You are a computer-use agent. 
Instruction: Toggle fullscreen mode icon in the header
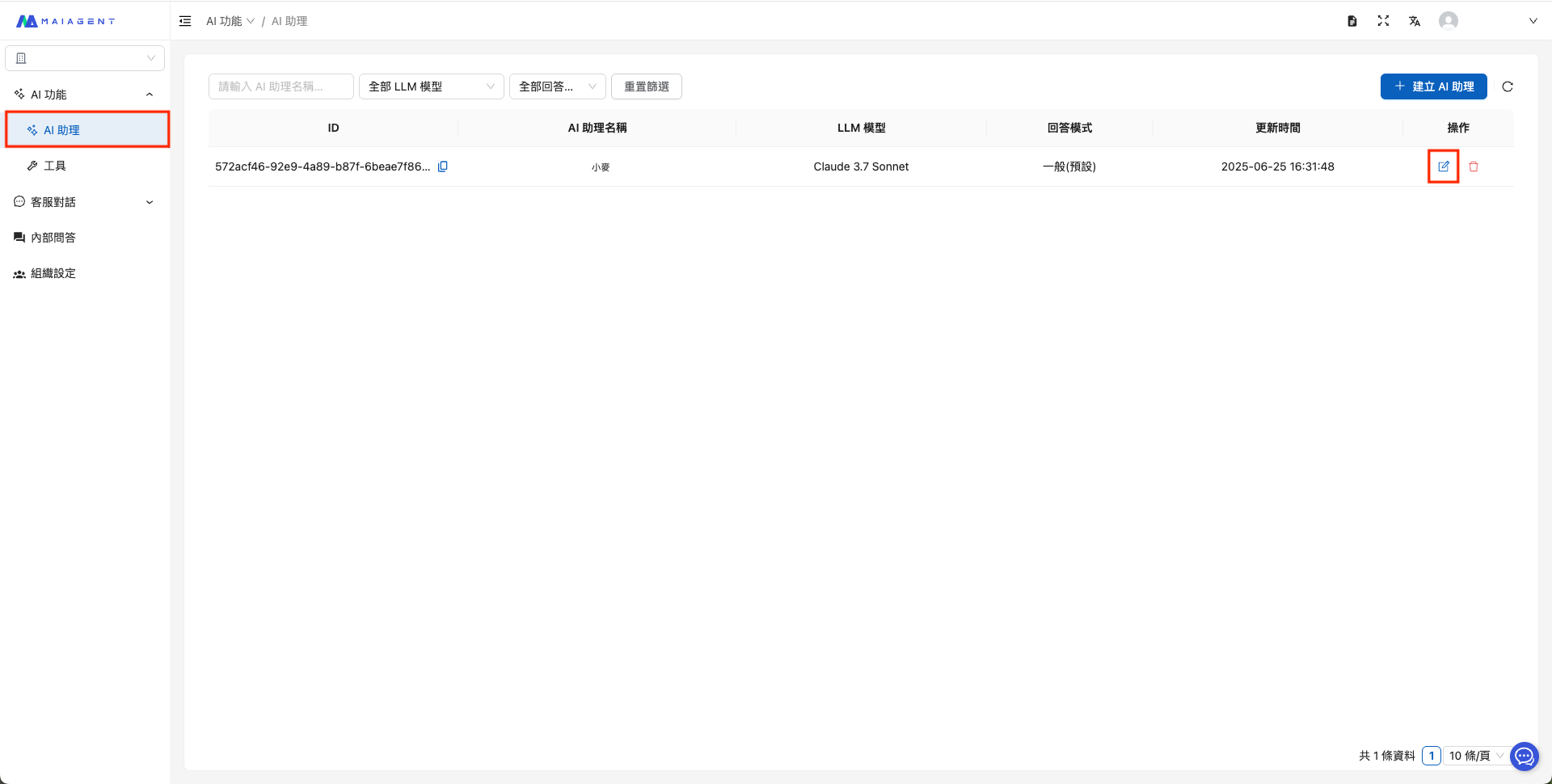click(x=1383, y=21)
